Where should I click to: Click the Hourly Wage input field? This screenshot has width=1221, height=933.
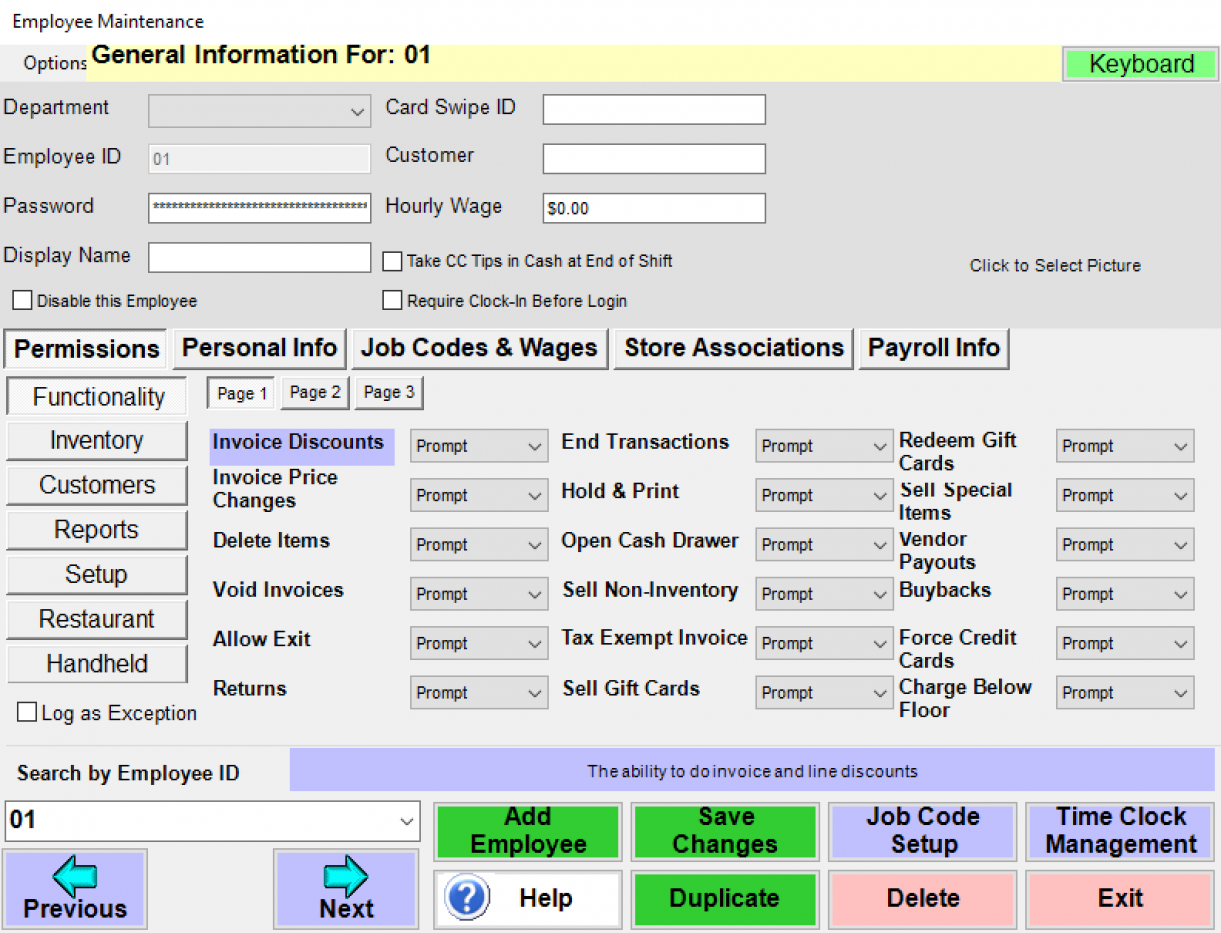click(x=653, y=208)
